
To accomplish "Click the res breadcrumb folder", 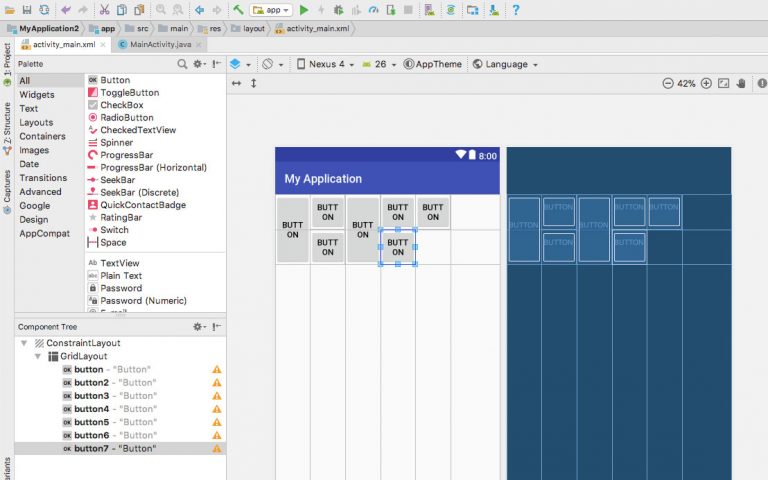I will (x=209, y=28).
